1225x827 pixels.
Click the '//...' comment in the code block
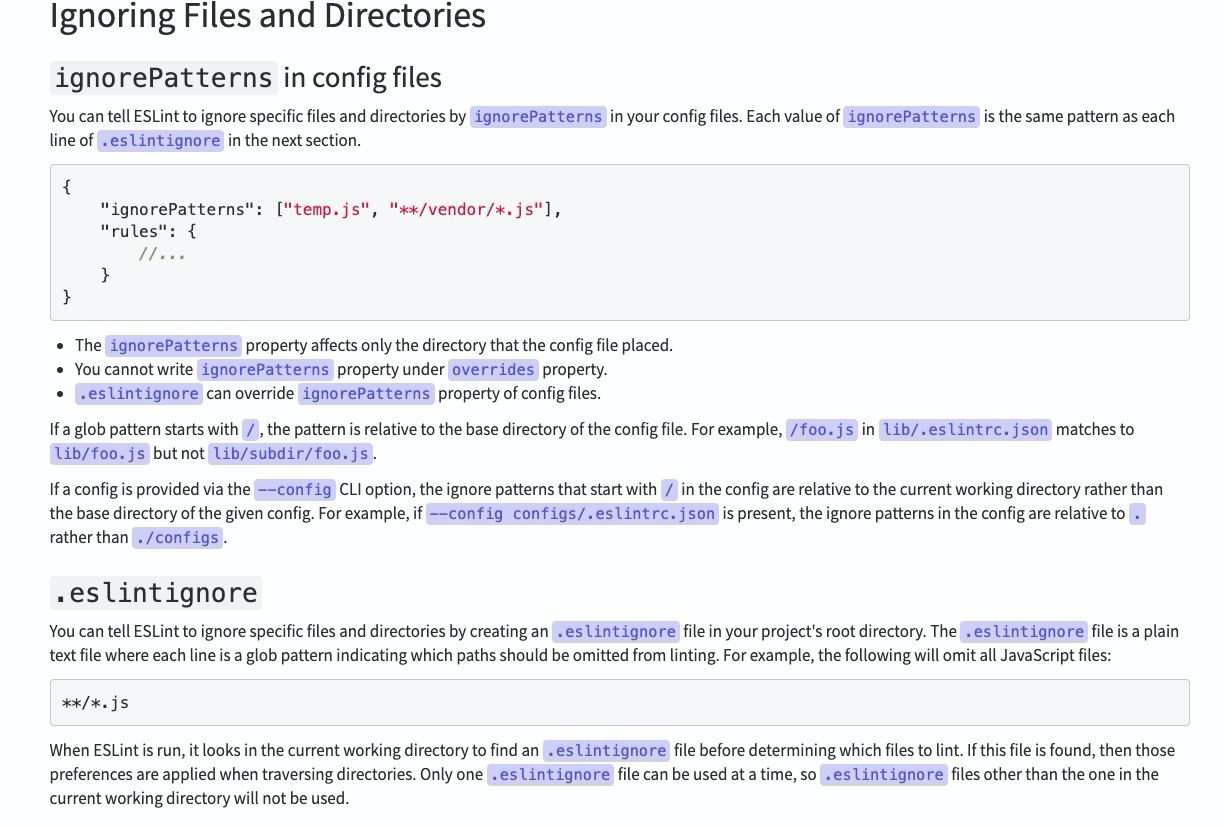pos(162,253)
